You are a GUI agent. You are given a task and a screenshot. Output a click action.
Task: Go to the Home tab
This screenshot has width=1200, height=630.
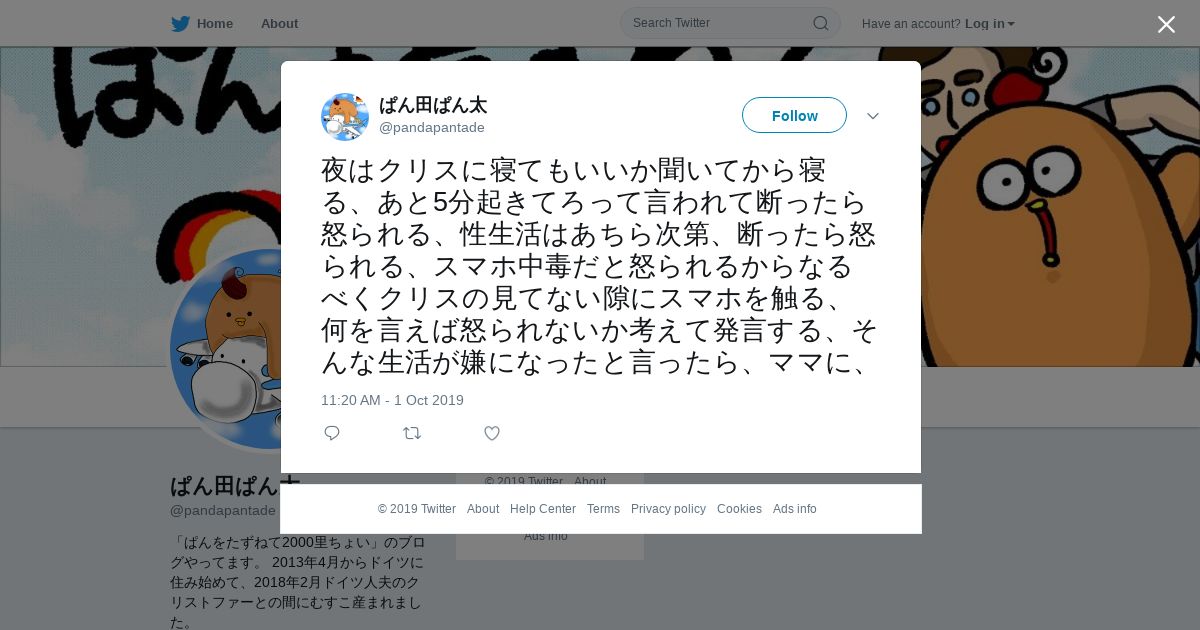point(202,23)
